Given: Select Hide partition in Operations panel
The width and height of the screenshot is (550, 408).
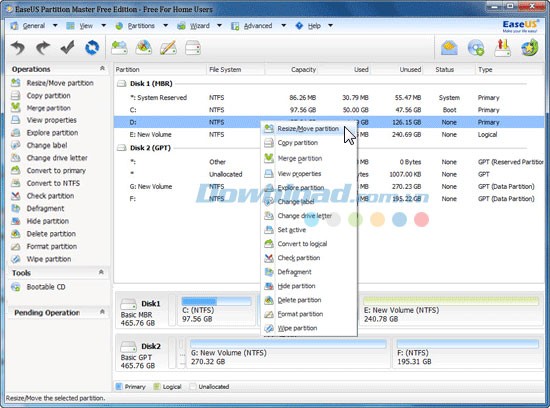Looking at the screenshot, I should click(48, 221).
